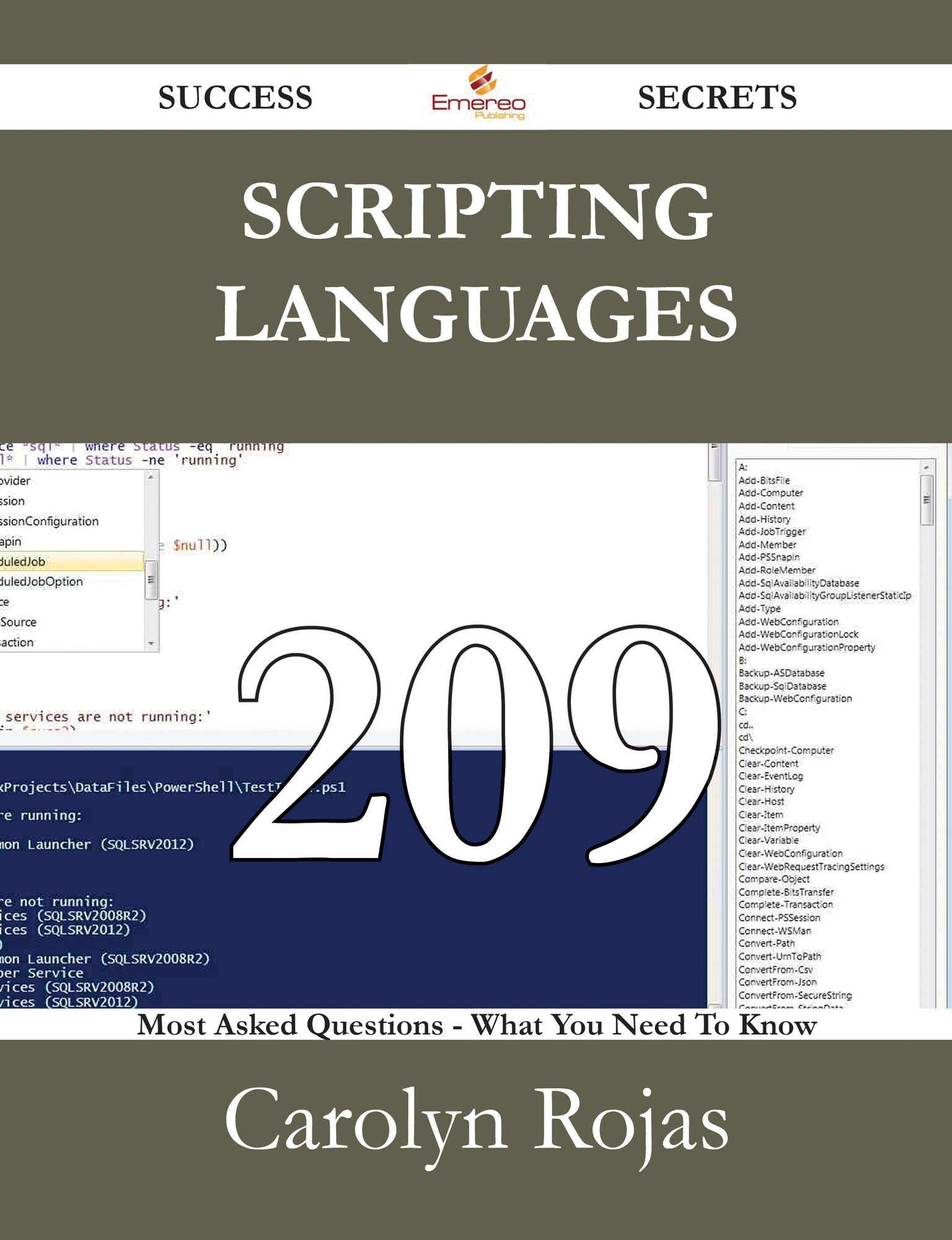
Task: Choose Compare-Object in the commands list
Action: (773, 879)
